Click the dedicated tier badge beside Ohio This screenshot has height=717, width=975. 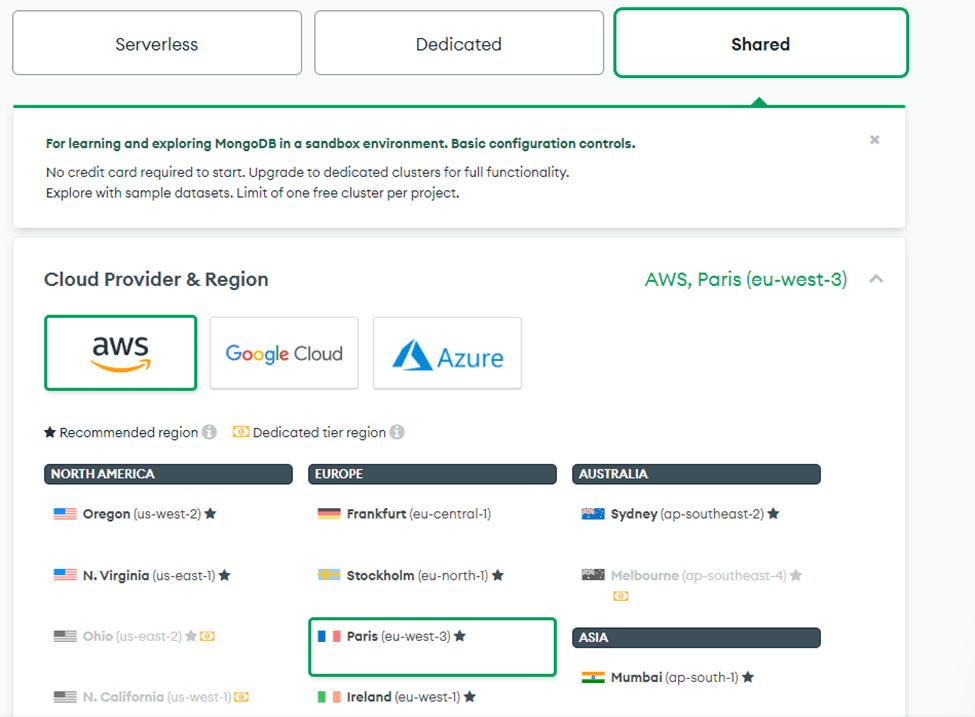tap(208, 636)
